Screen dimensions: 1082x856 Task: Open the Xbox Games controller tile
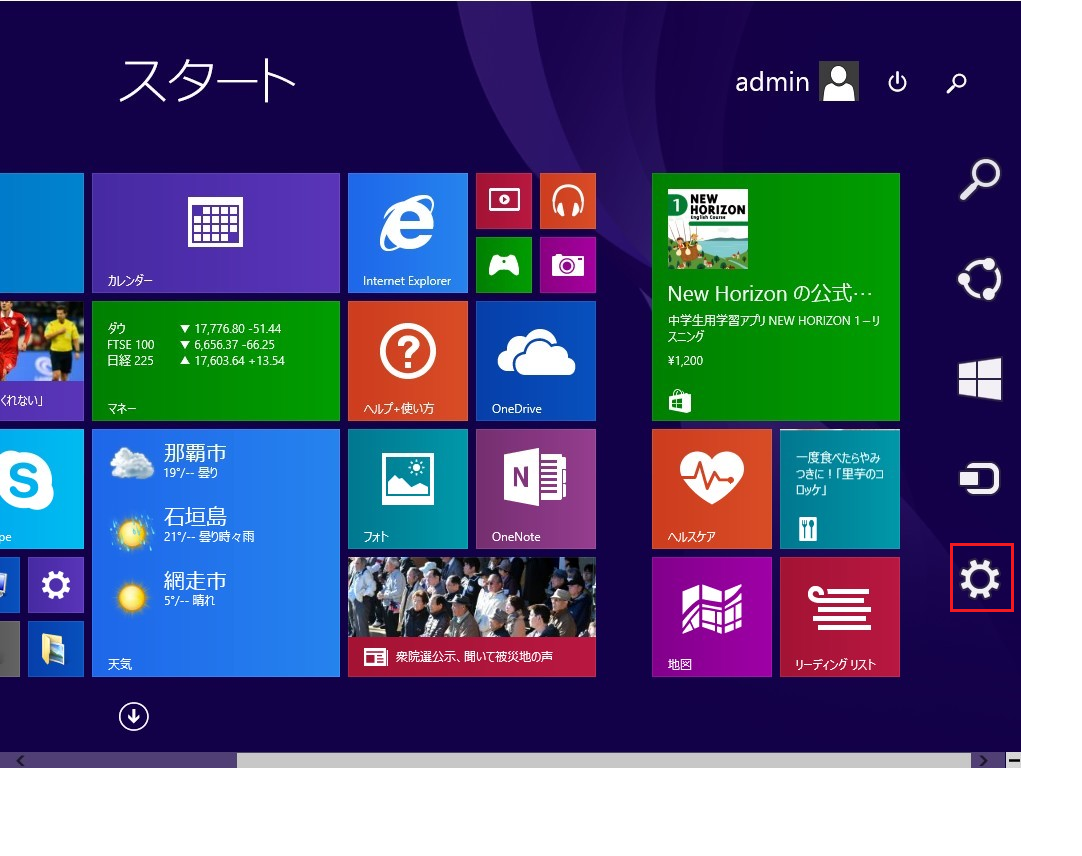503,265
